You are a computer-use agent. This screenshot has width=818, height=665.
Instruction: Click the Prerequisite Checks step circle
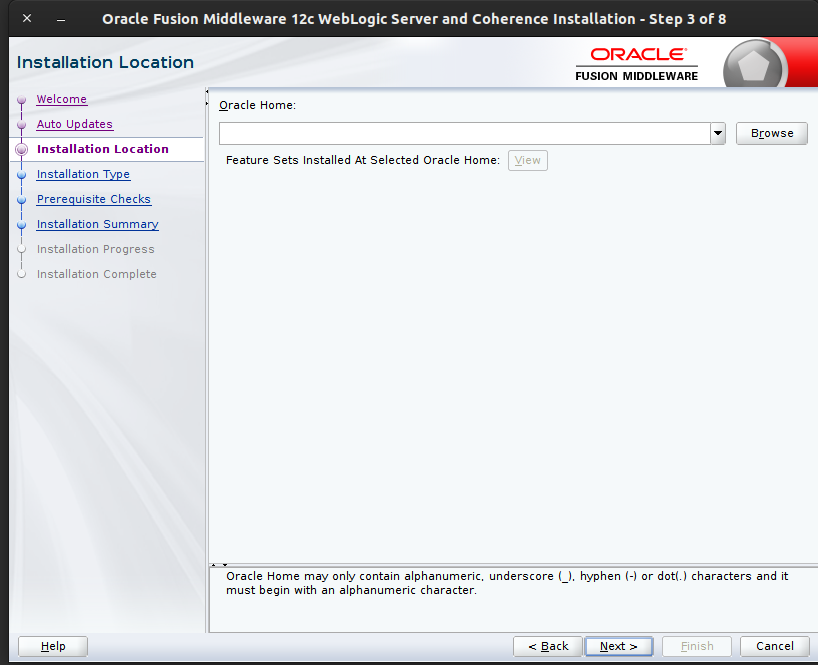click(21, 199)
